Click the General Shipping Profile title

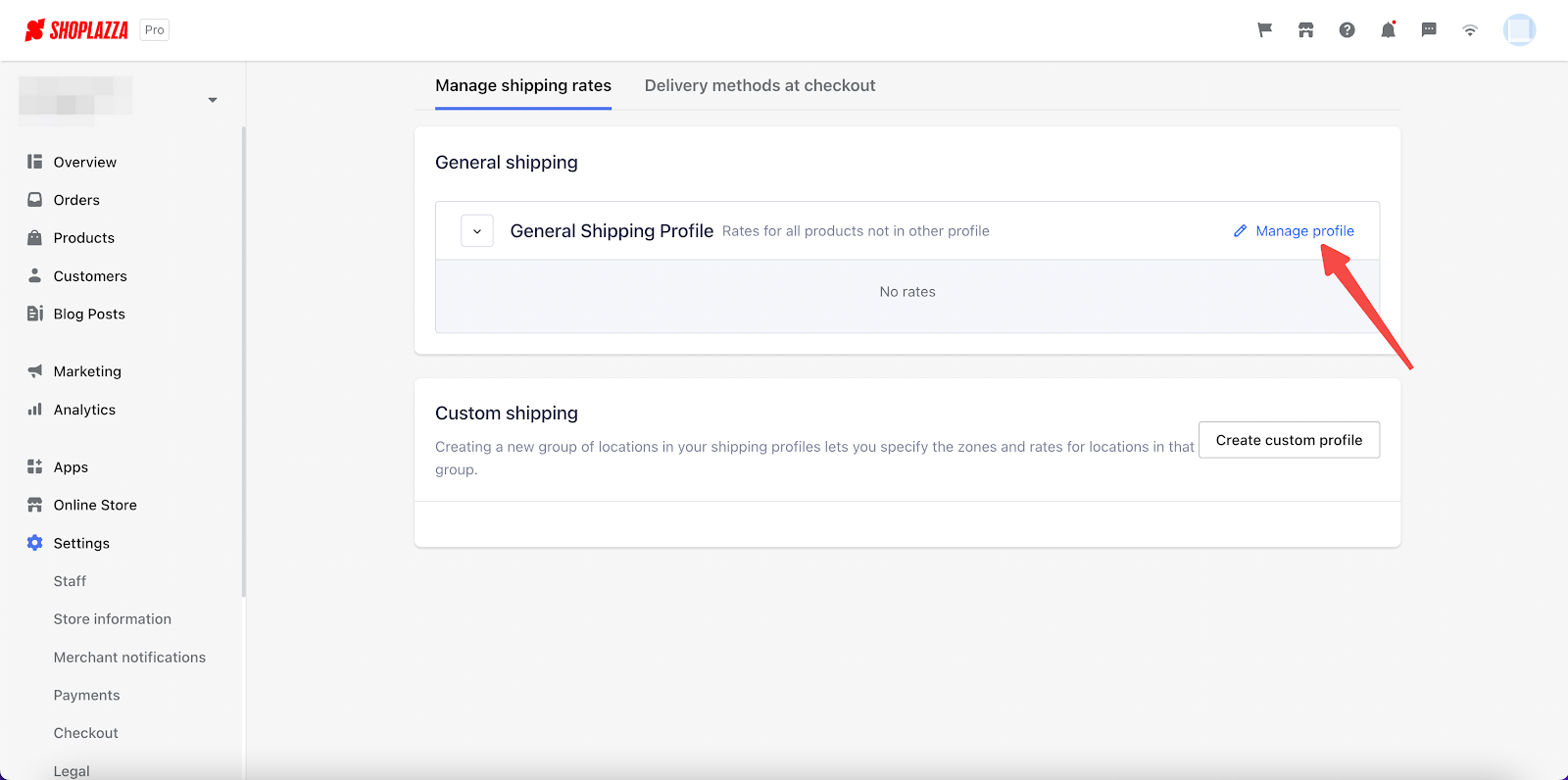[x=612, y=231]
